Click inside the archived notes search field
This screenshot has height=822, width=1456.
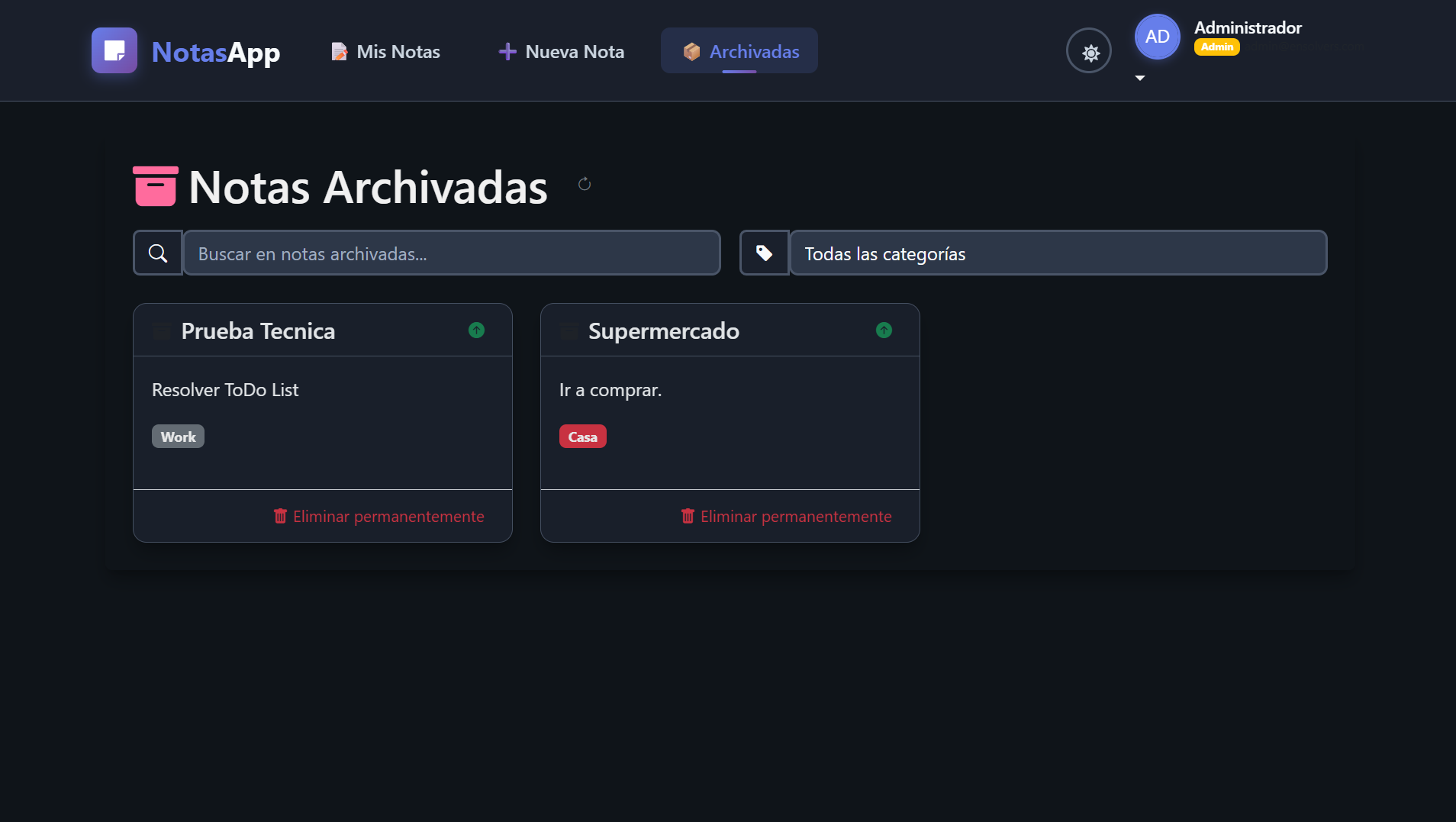click(x=450, y=253)
